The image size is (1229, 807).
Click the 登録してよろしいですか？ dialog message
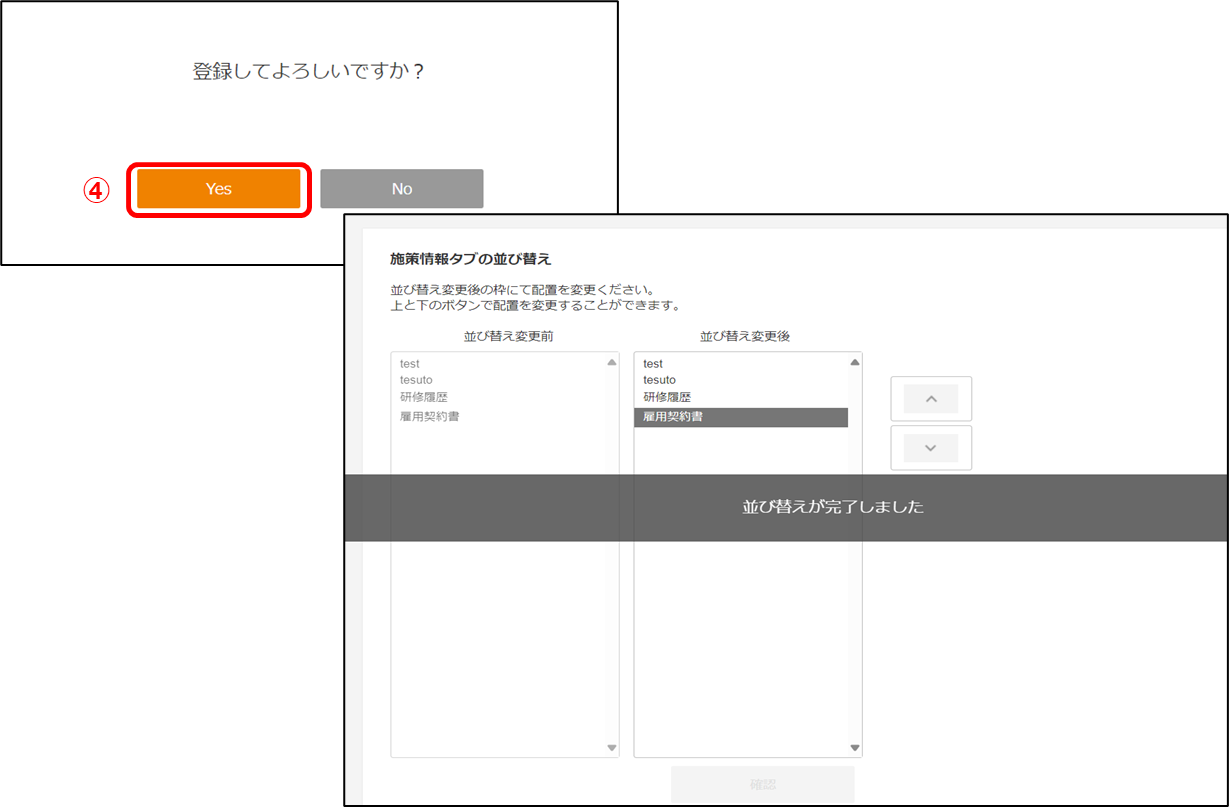tap(308, 72)
